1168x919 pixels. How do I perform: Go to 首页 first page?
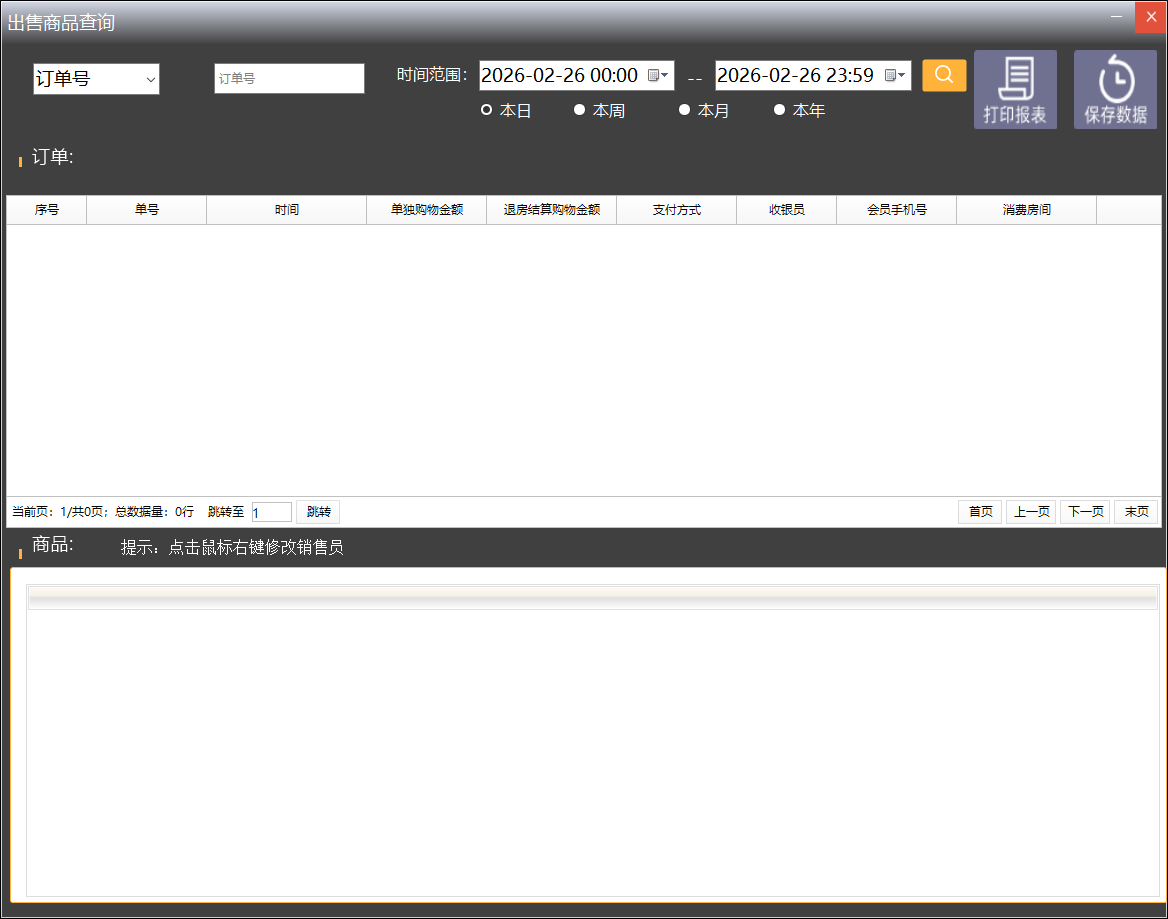pyautogui.click(x=980, y=512)
